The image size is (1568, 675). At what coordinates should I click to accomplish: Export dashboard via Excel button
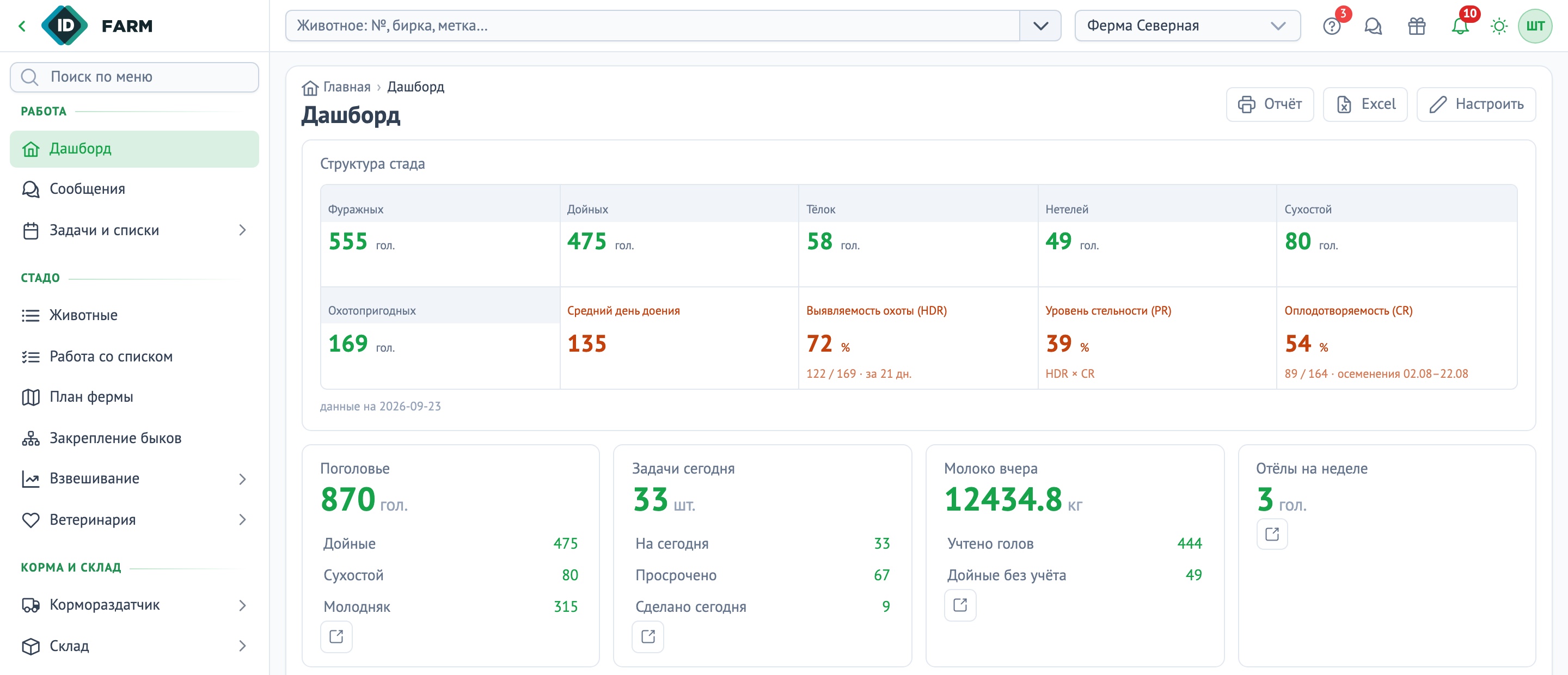(1365, 104)
